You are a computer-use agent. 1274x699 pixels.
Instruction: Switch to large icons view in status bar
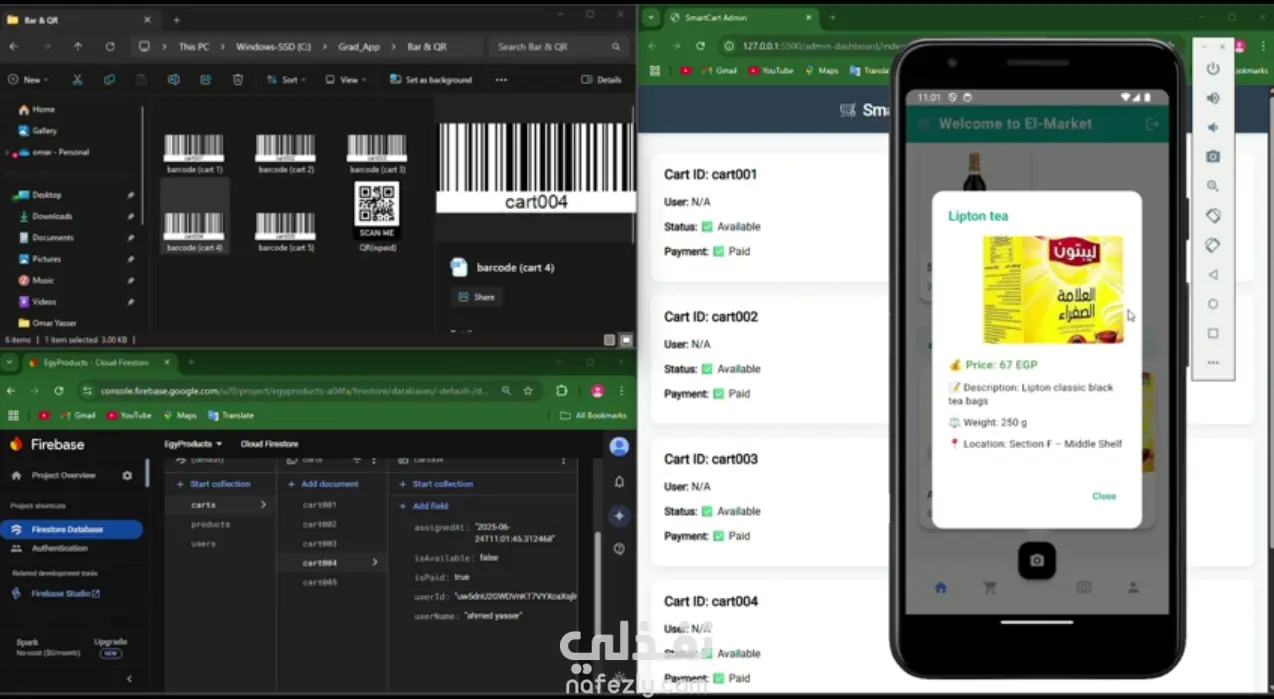coord(626,340)
